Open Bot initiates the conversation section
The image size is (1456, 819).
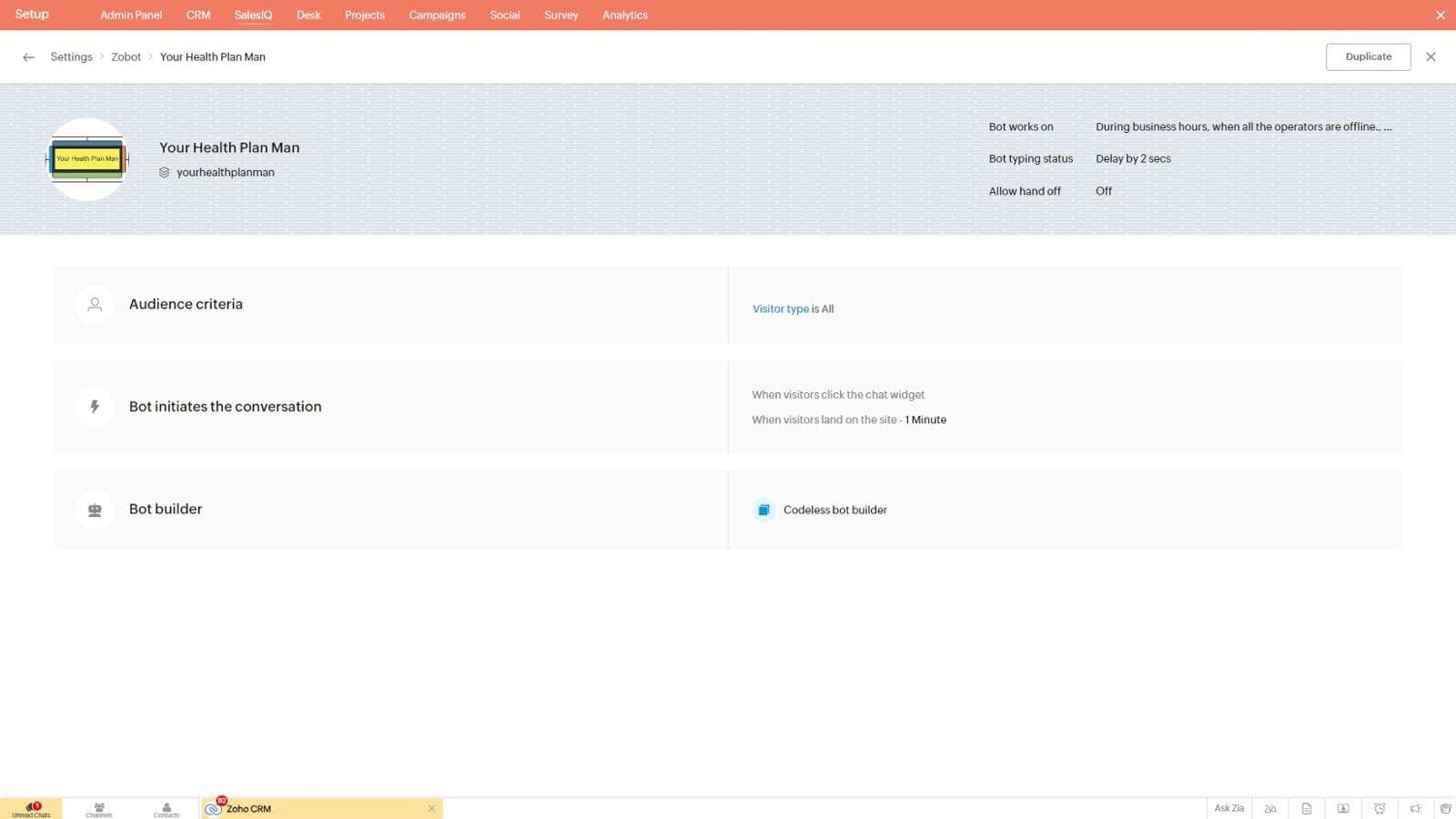(728, 407)
